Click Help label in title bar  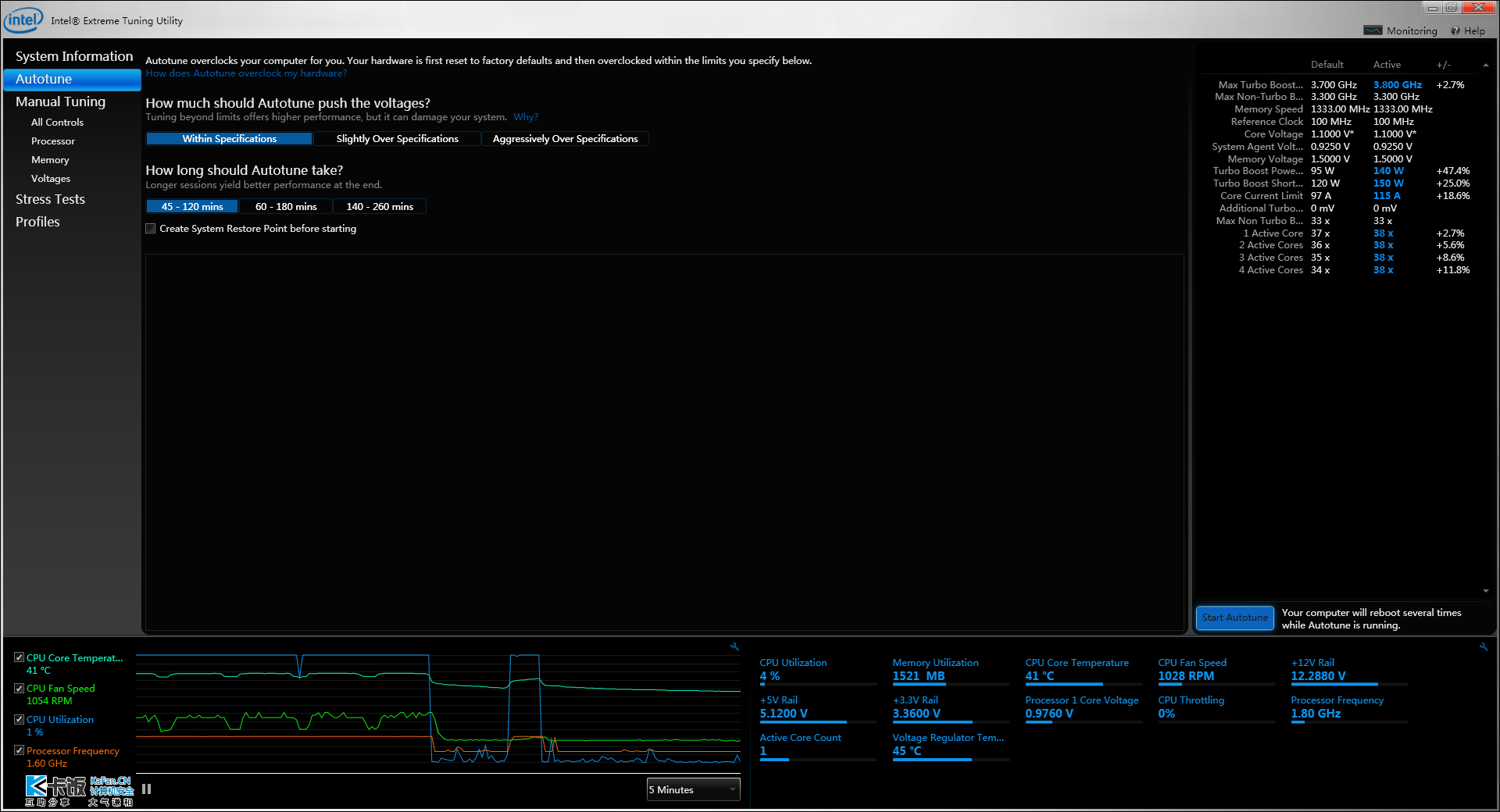click(x=1474, y=31)
